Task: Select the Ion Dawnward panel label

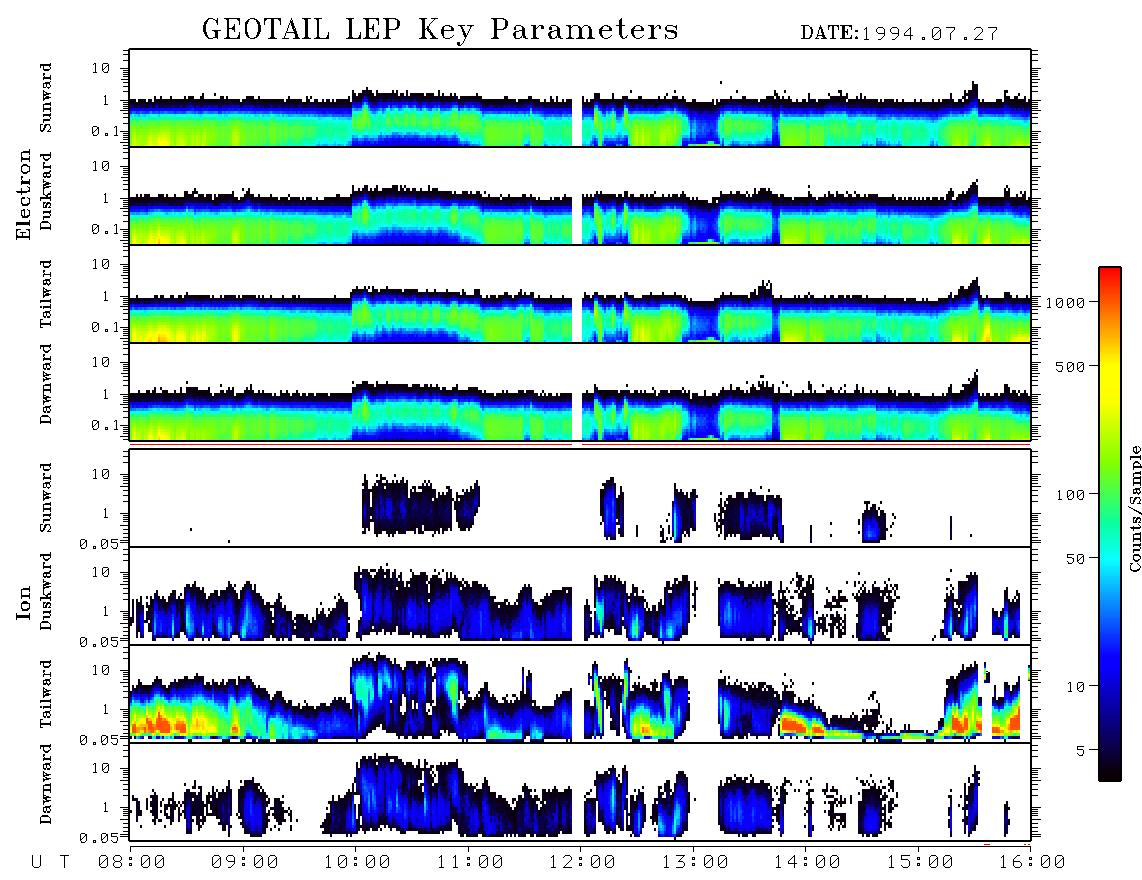Action: (x=46, y=784)
